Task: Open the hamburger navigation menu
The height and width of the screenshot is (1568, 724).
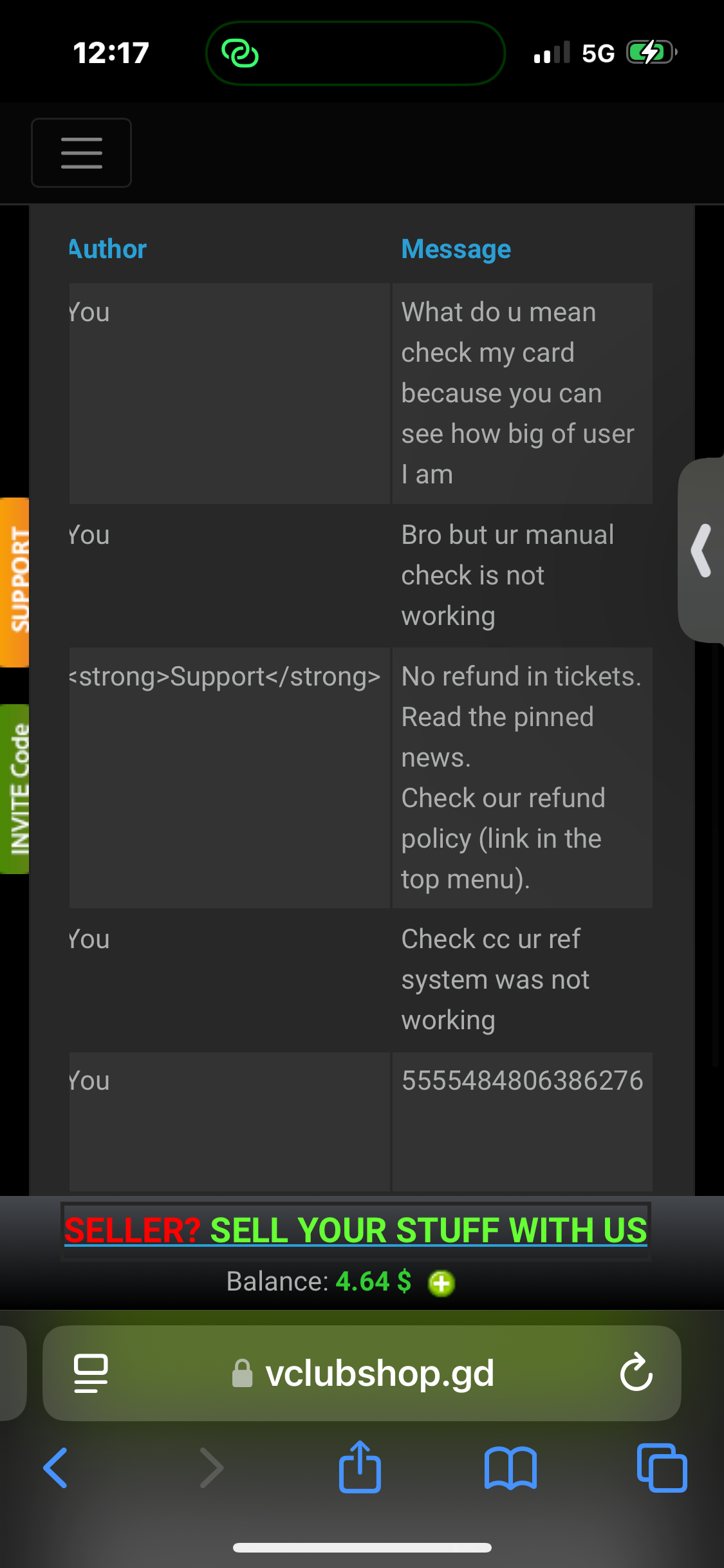Action: coord(81,153)
